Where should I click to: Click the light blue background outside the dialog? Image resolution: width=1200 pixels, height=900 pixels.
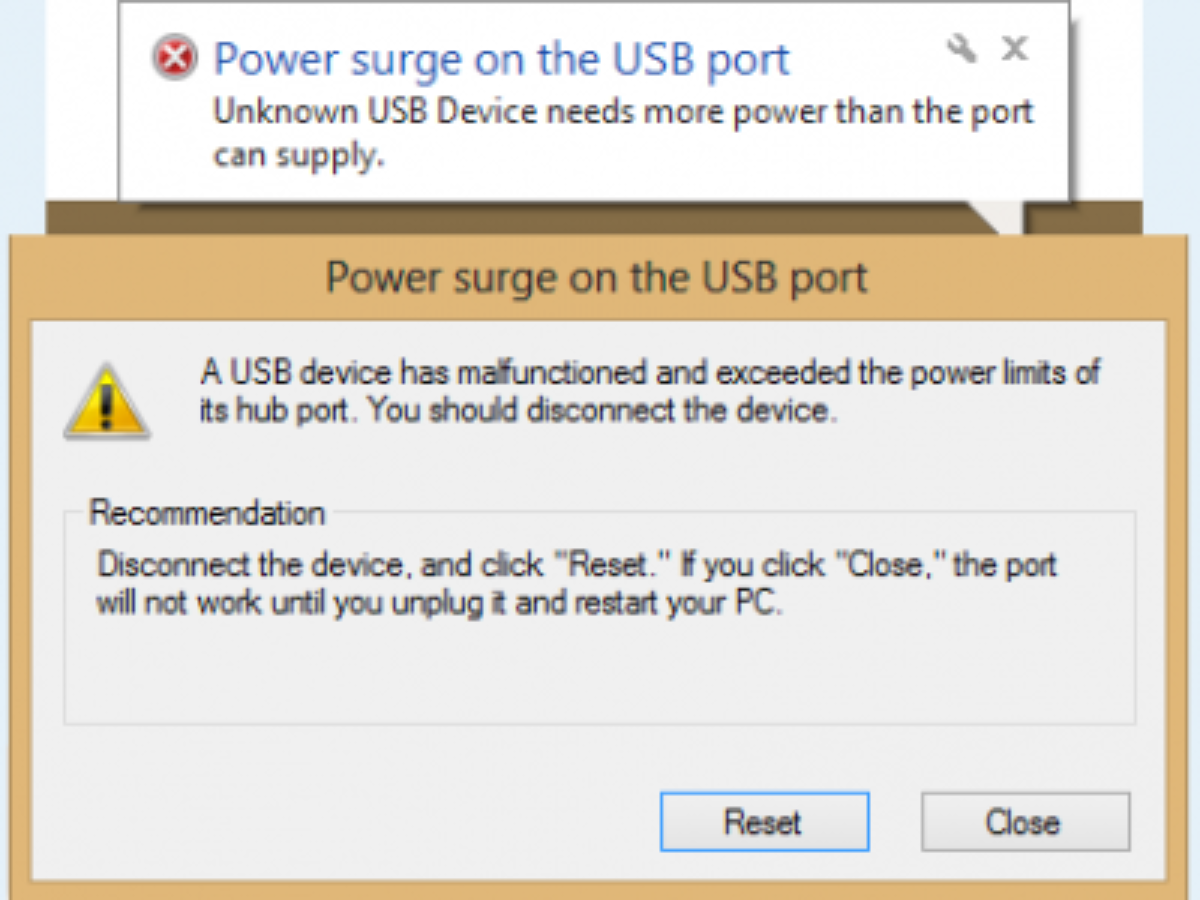tap(20, 100)
